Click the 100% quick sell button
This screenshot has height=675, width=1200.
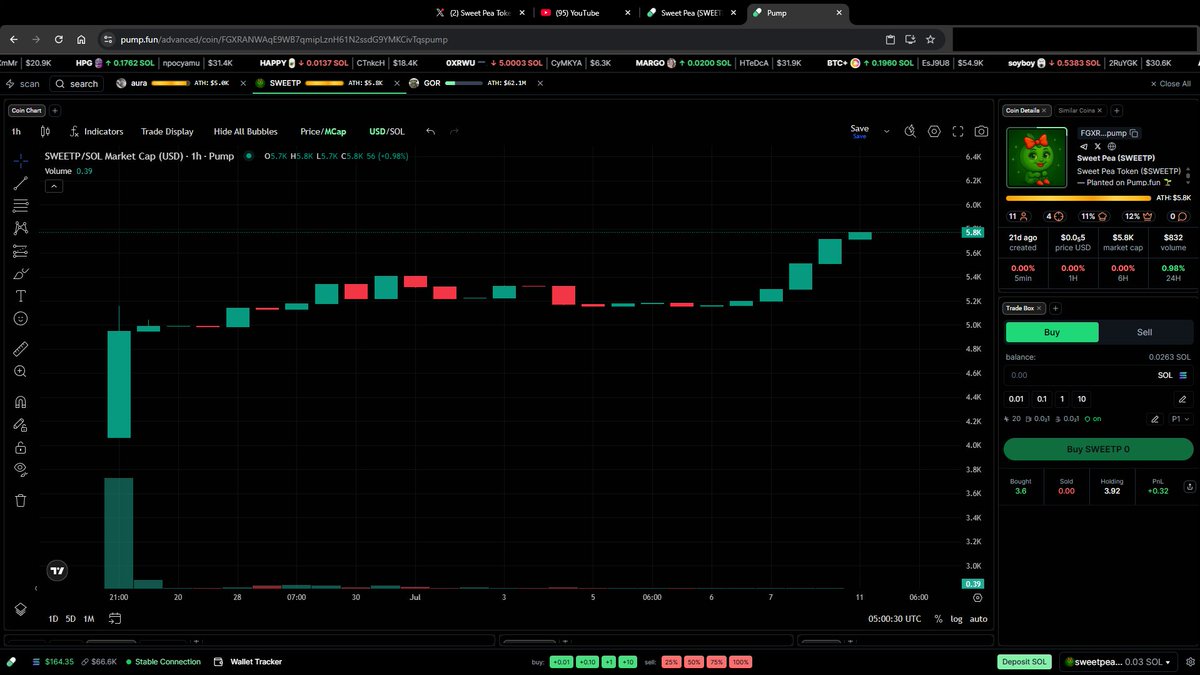click(741, 662)
